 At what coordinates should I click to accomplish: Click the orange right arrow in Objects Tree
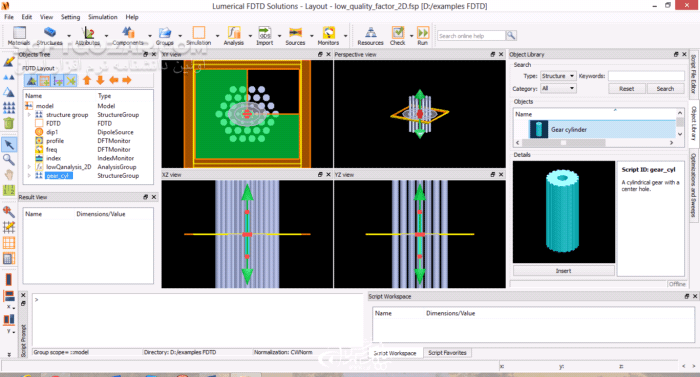(x=127, y=80)
